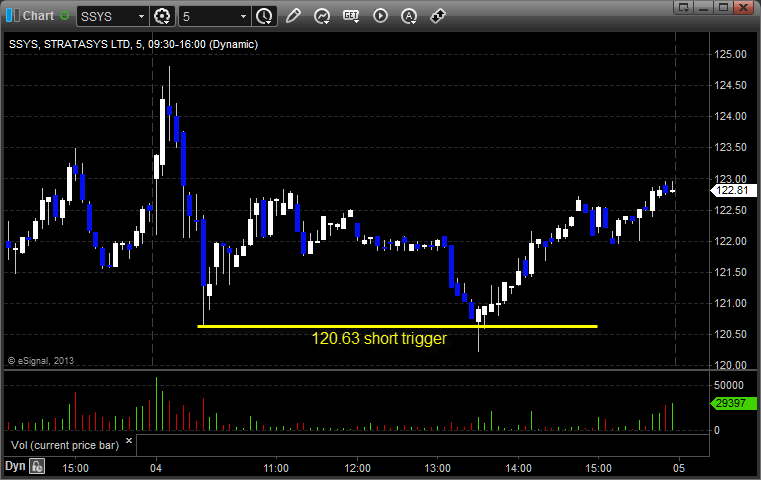Click the 124.00 price axis label
761x480 pixels.
point(730,116)
